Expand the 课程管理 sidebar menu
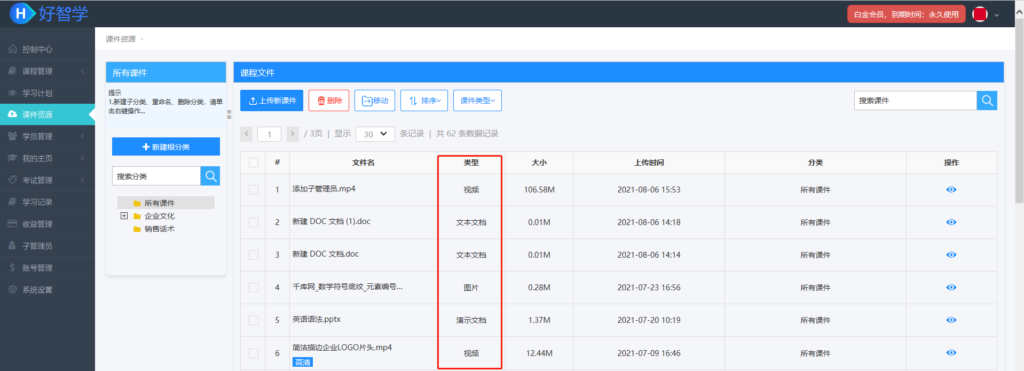 click(x=83, y=71)
